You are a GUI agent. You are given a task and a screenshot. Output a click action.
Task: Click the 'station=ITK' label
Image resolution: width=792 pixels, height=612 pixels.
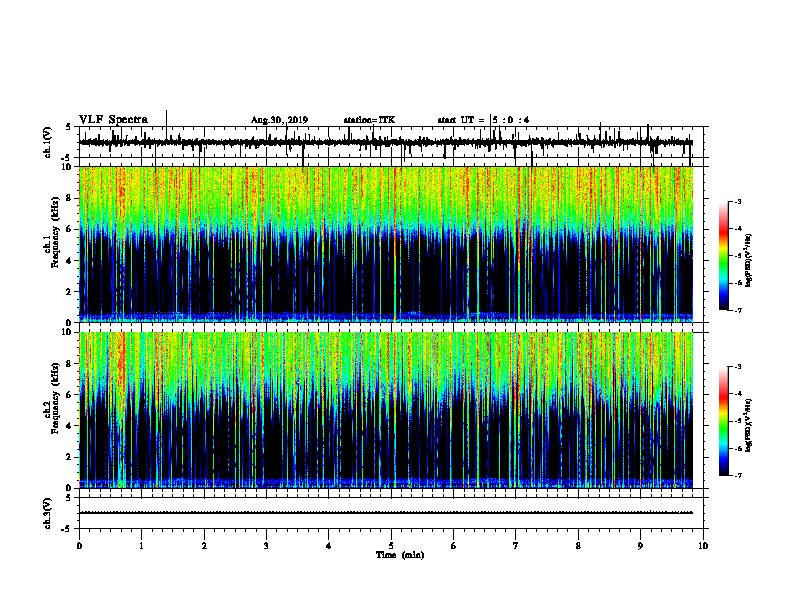(x=369, y=120)
